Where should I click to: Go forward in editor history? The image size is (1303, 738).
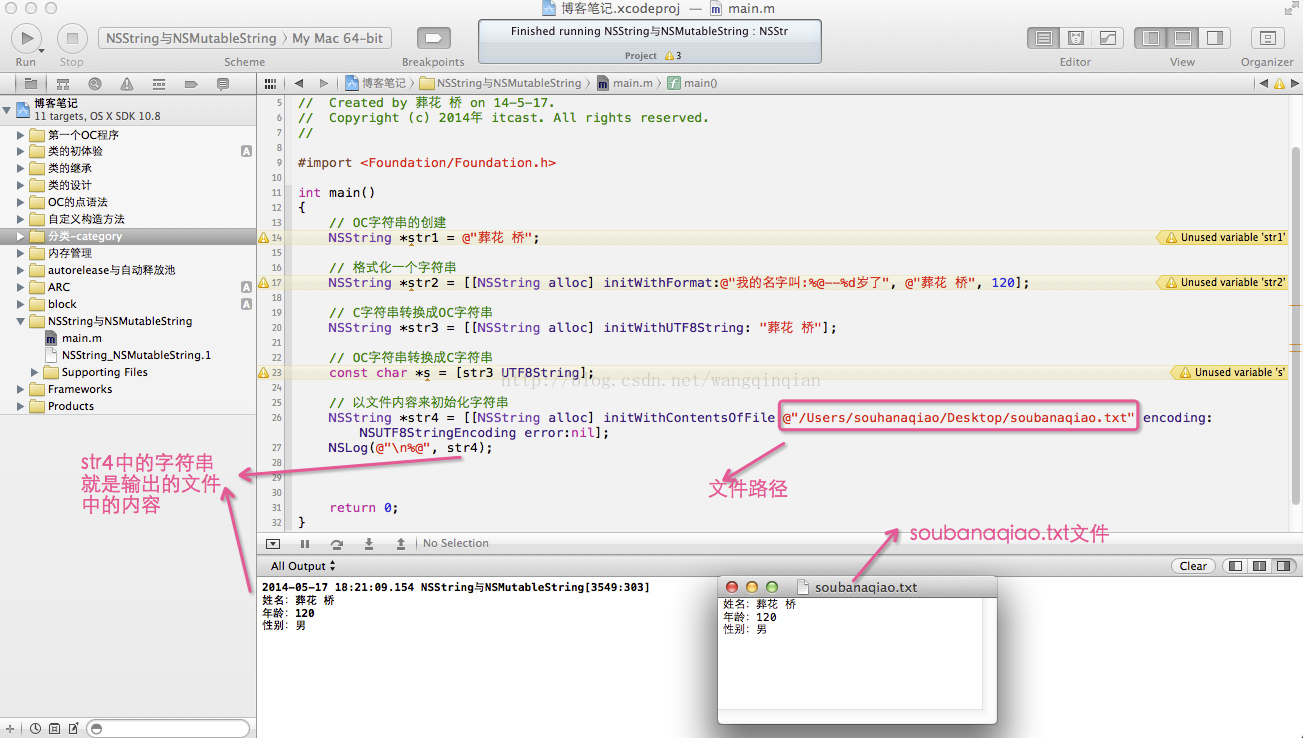(324, 83)
